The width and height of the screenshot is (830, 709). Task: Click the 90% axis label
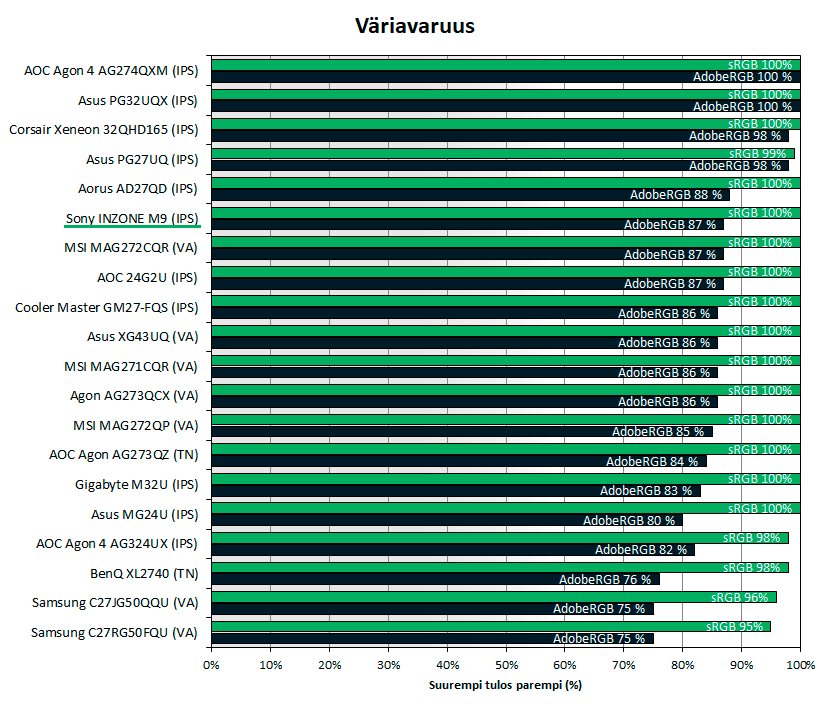742,665
